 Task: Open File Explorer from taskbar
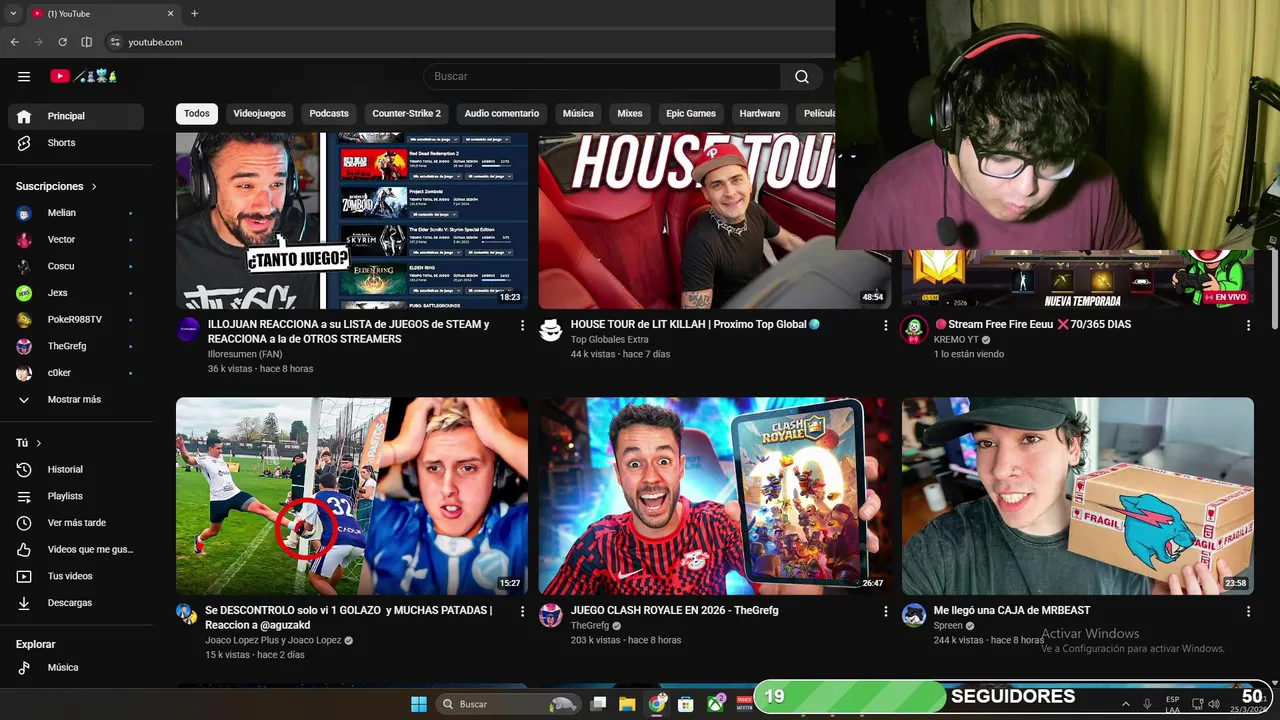(627, 704)
